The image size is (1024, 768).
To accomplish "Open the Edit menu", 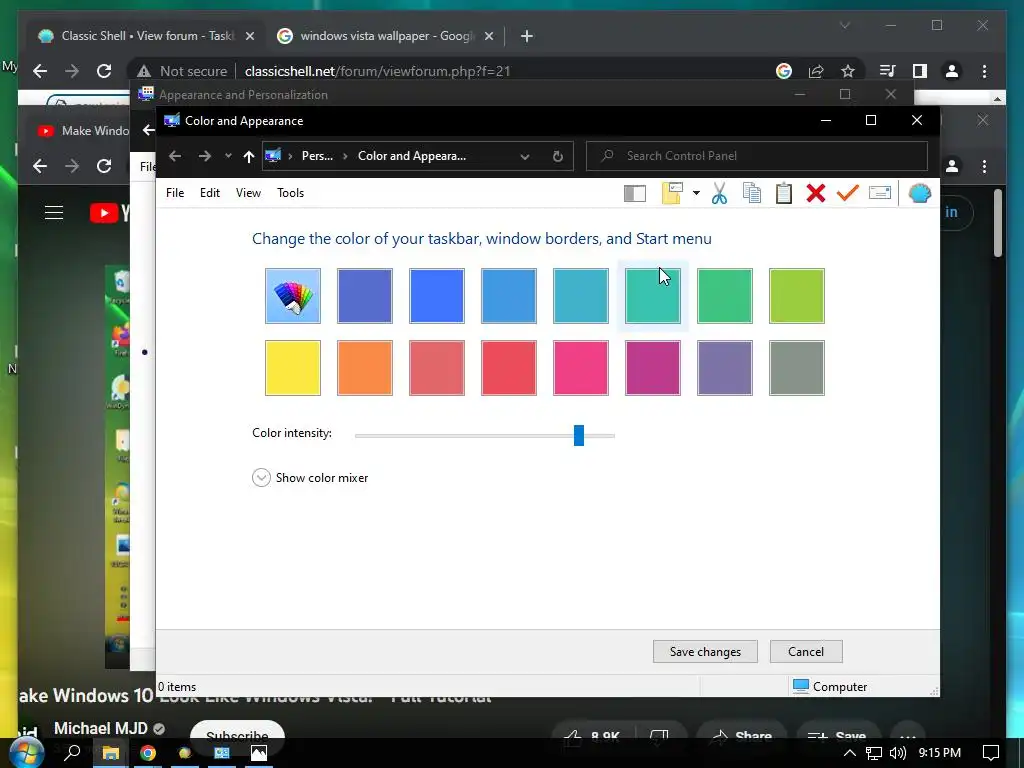I will click(210, 193).
